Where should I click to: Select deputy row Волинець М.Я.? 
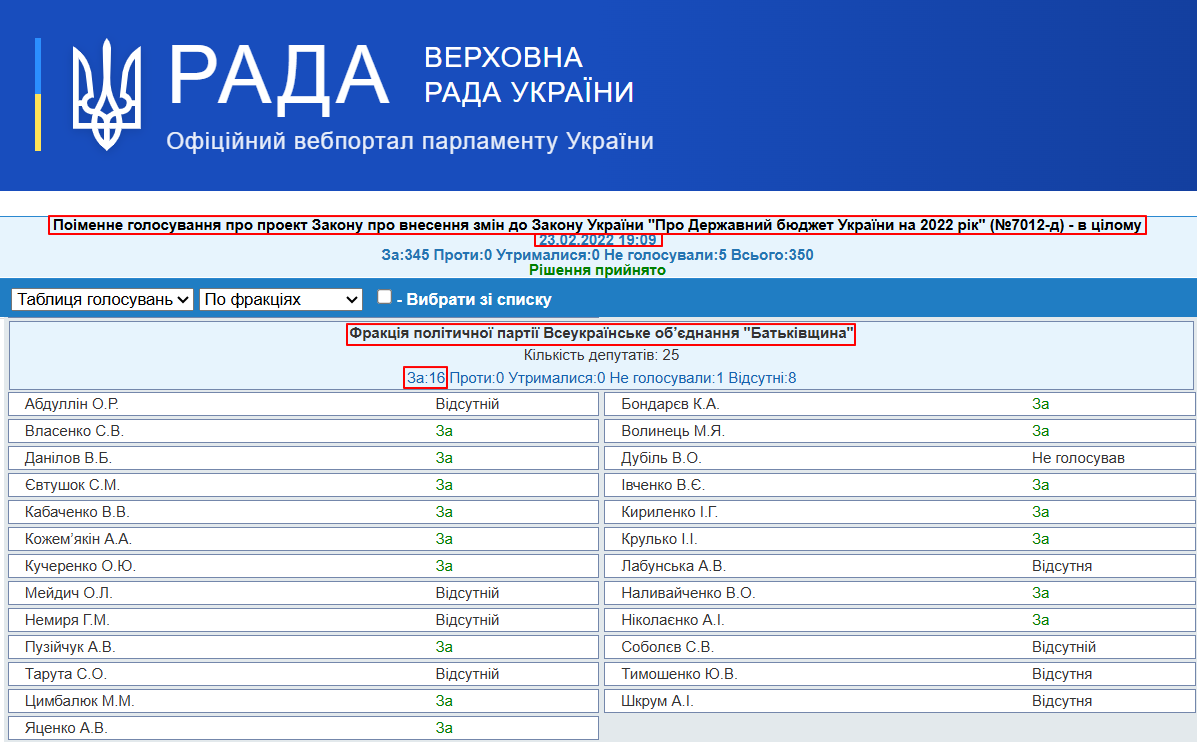900,431
